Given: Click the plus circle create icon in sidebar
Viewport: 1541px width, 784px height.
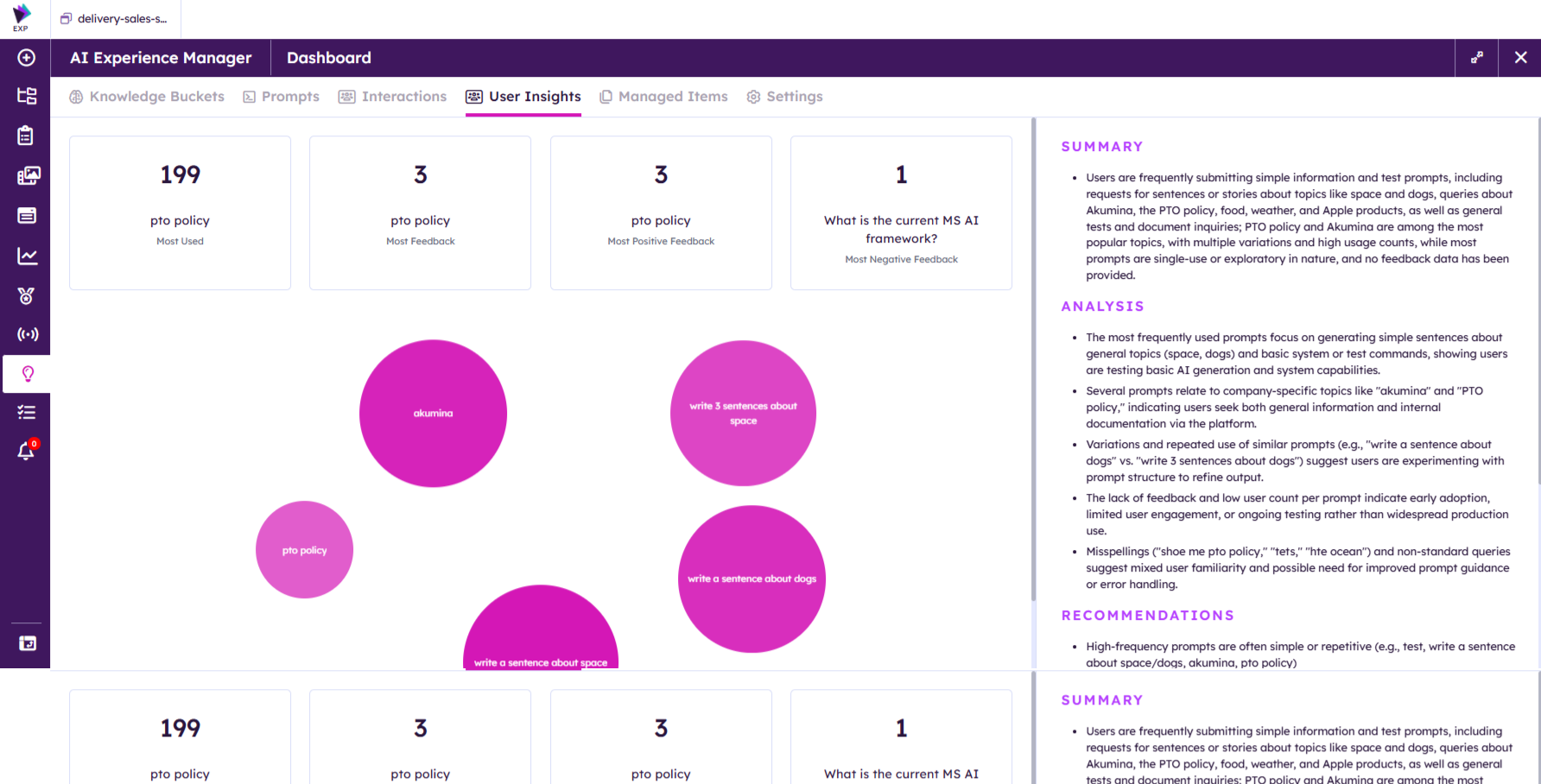Looking at the screenshot, I should 27,58.
